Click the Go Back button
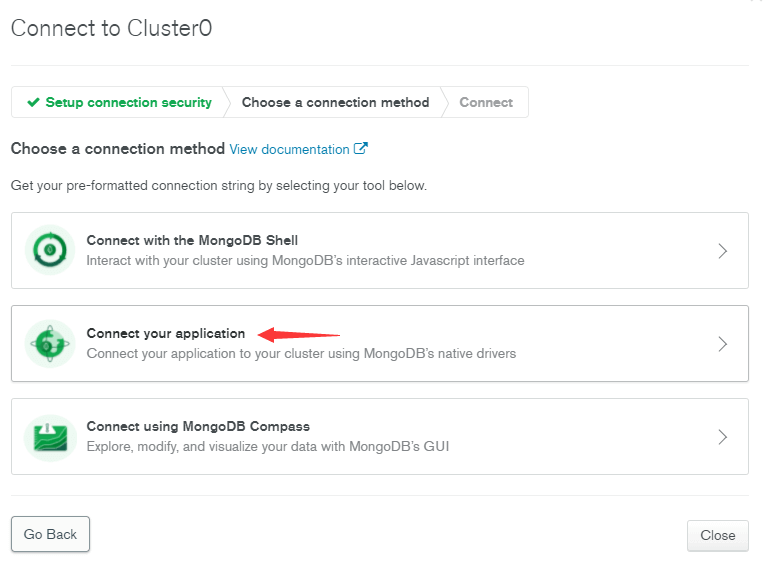The height and width of the screenshot is (568, 769). pos(51,534)
